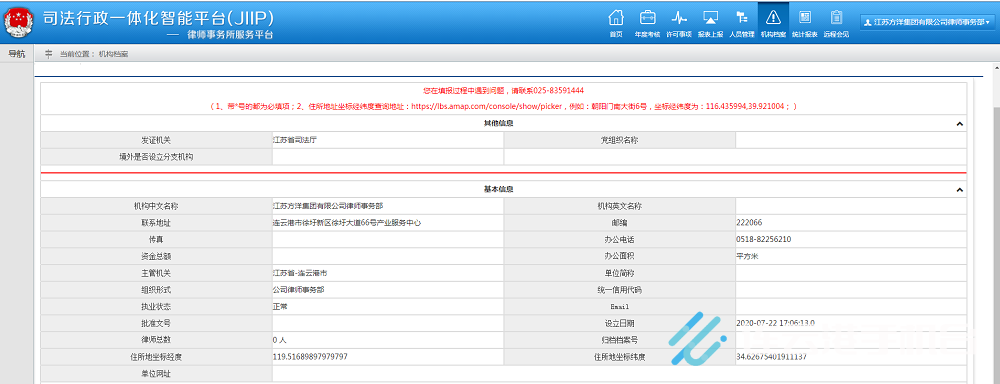Open the 江苏方洋集团有限公司律师事务部 user dropdown

pos(927,22)
